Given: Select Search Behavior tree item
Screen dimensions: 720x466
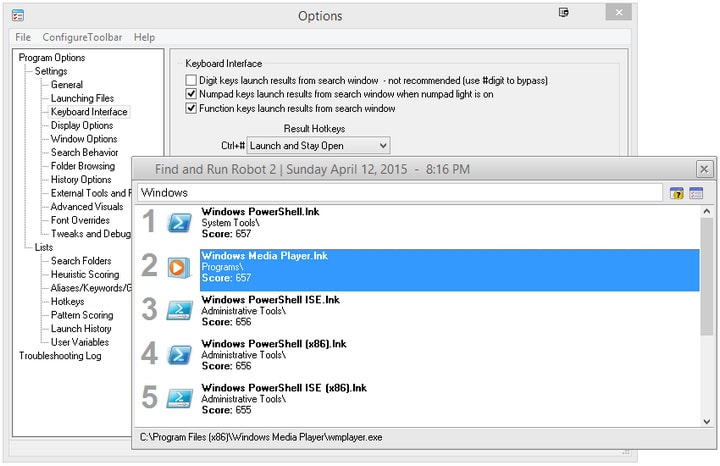Looking at the screenshot, I should click(84, 152).
